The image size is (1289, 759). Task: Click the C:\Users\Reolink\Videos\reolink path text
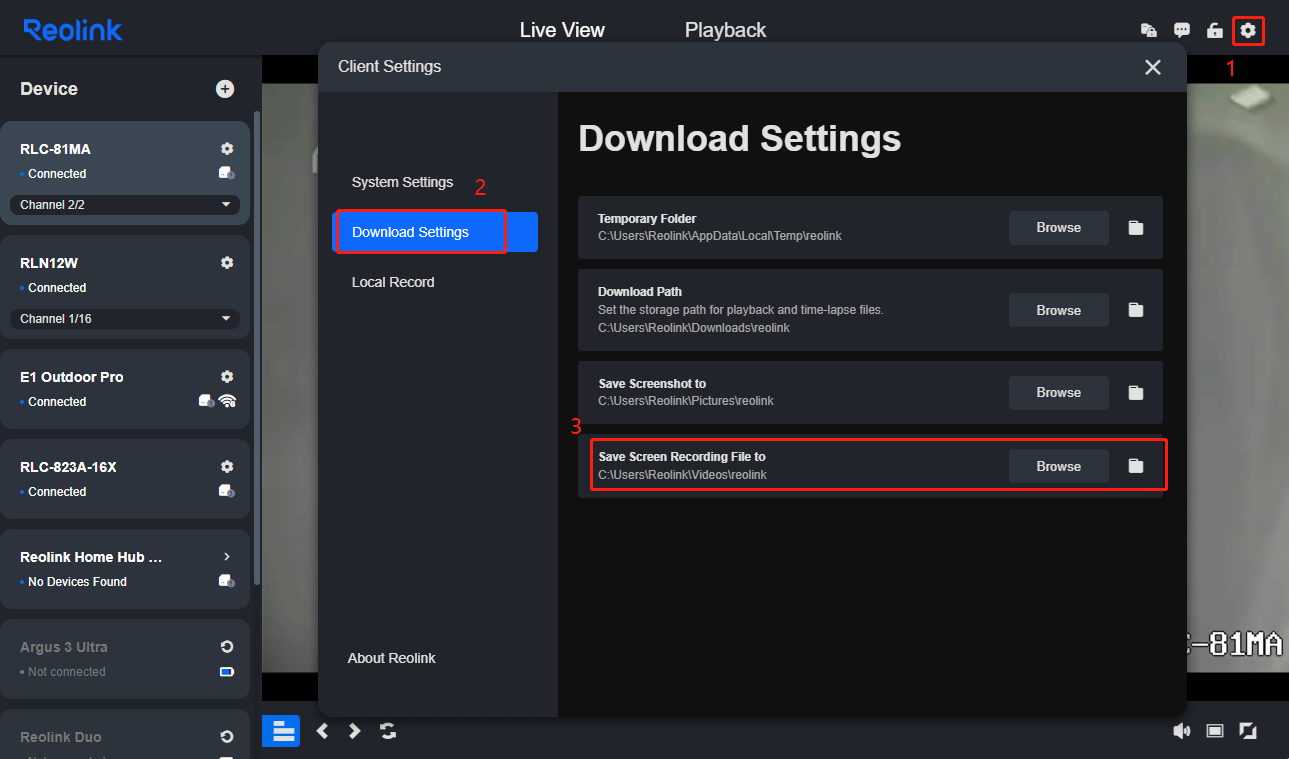[x=683, y=475]
